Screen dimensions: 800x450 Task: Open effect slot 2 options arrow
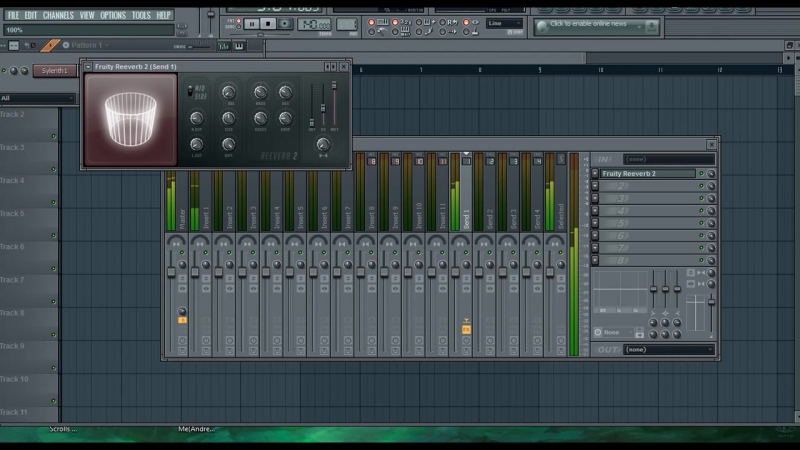pos(595,186)
